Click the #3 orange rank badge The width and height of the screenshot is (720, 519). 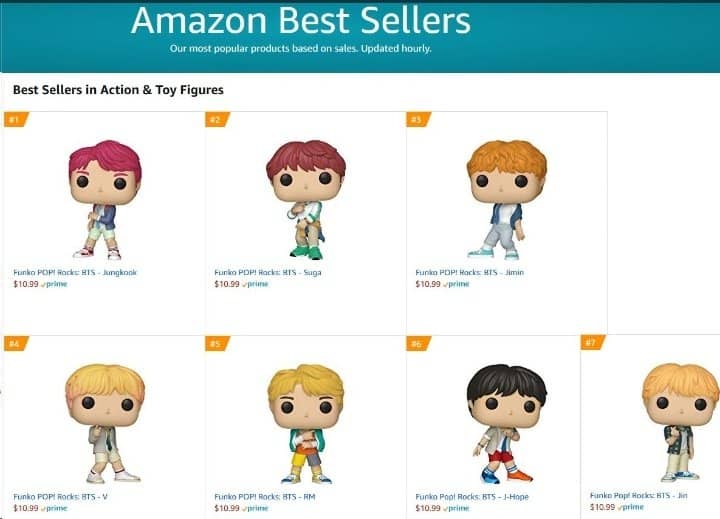coord(417,121)
